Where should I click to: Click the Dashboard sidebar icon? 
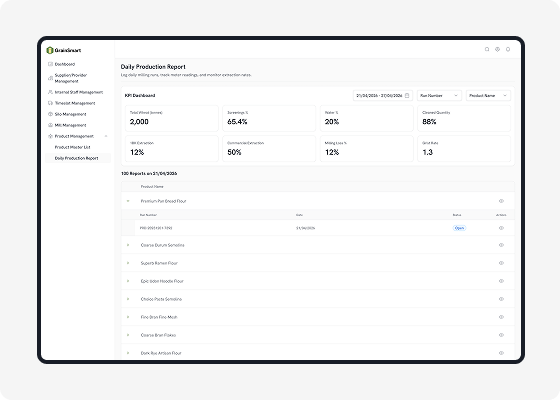50,64
